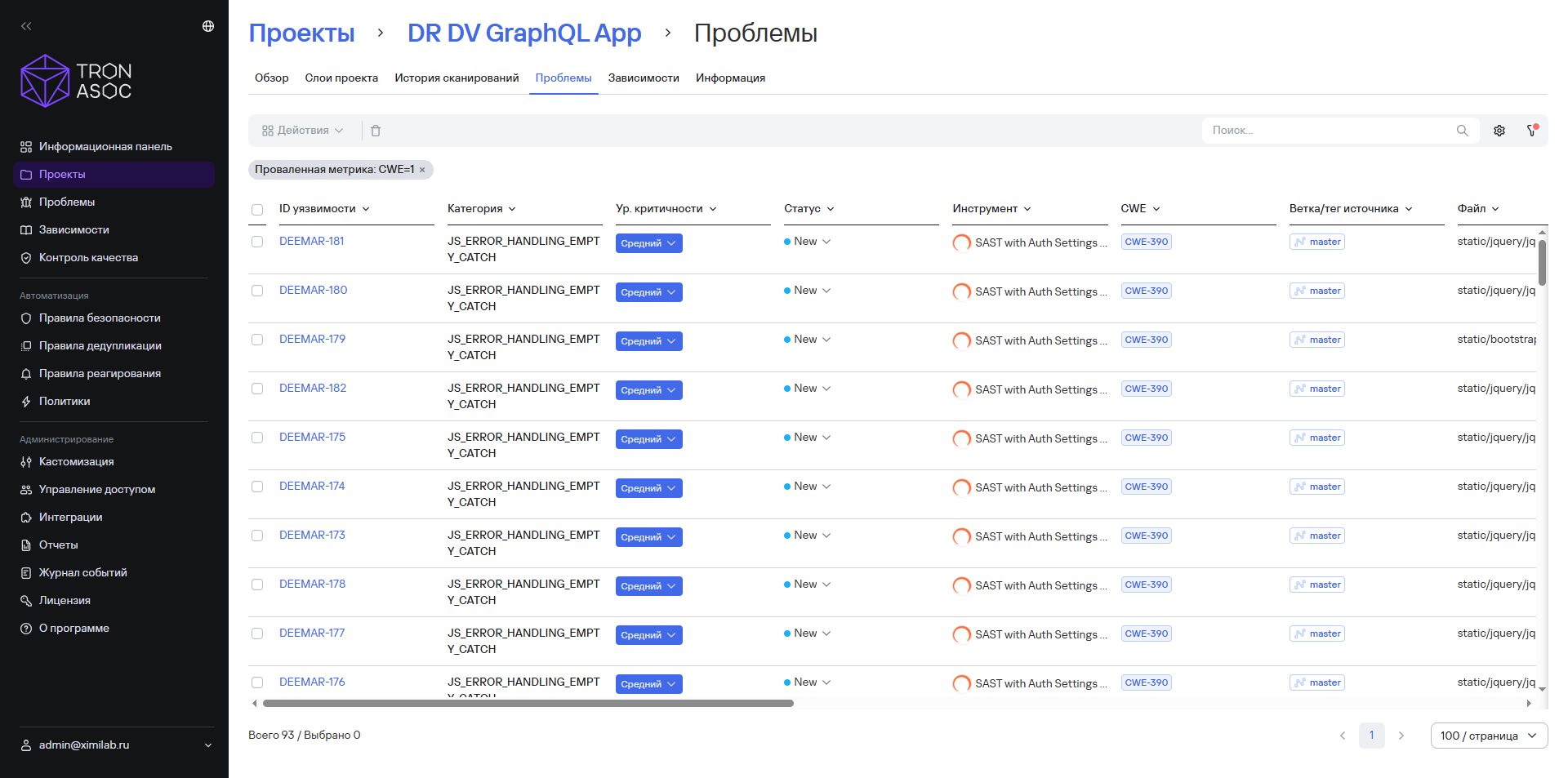Remove the Проваленная метрика: CWE=1 filter
Viewport: 1568px width, 778px height.
click(422, 170)
